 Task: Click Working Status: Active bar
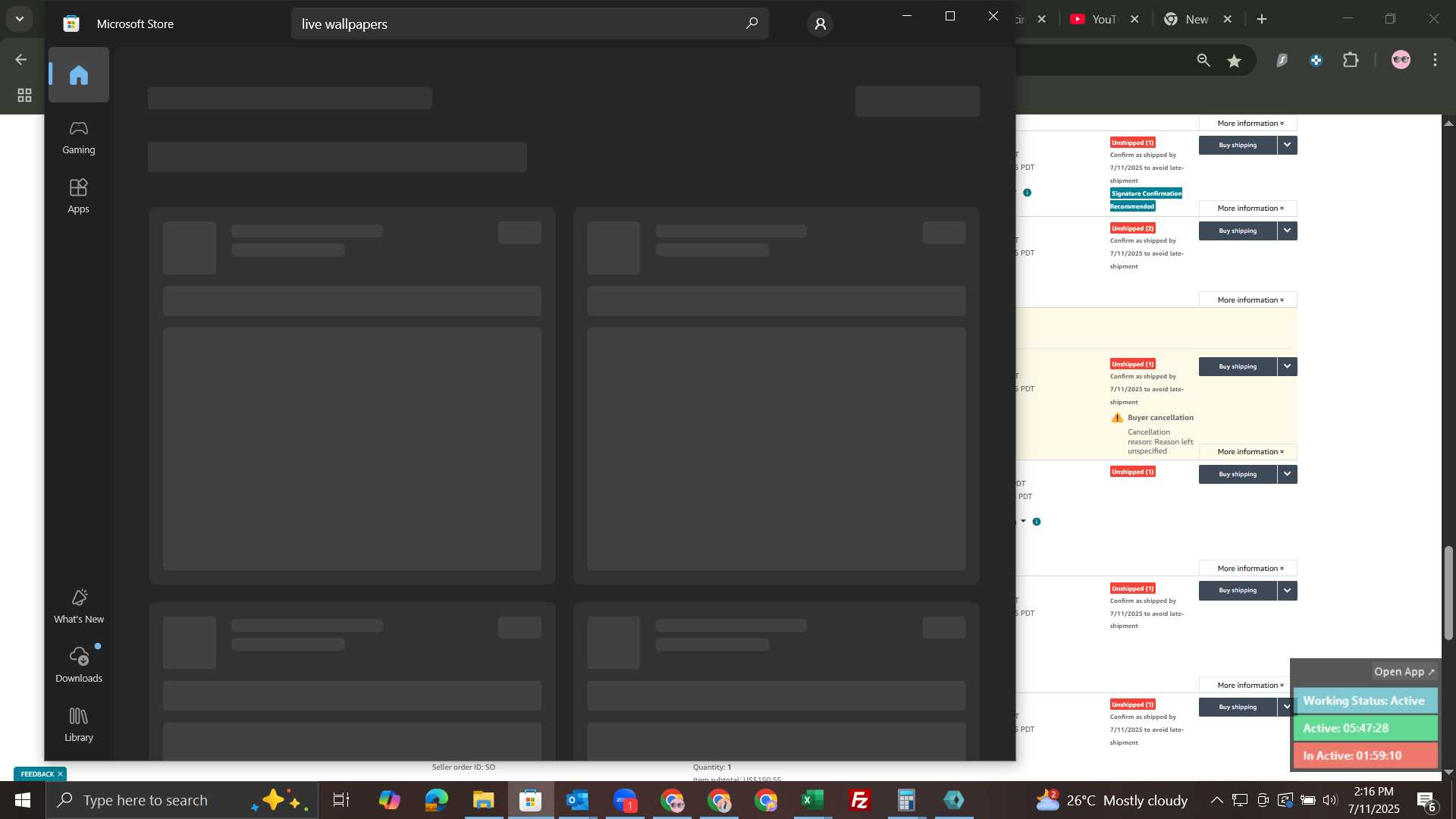[x=1365, y=701]
